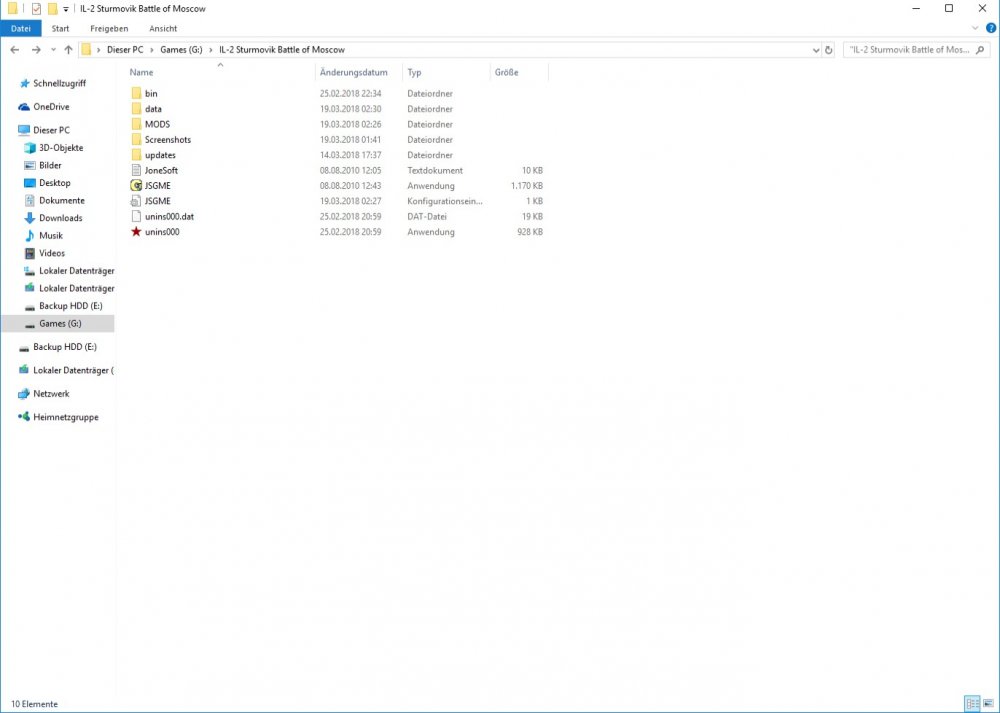The image size is (1000, 713).
Task: Open Musik in navigation pane
Action: coord(43,235)
